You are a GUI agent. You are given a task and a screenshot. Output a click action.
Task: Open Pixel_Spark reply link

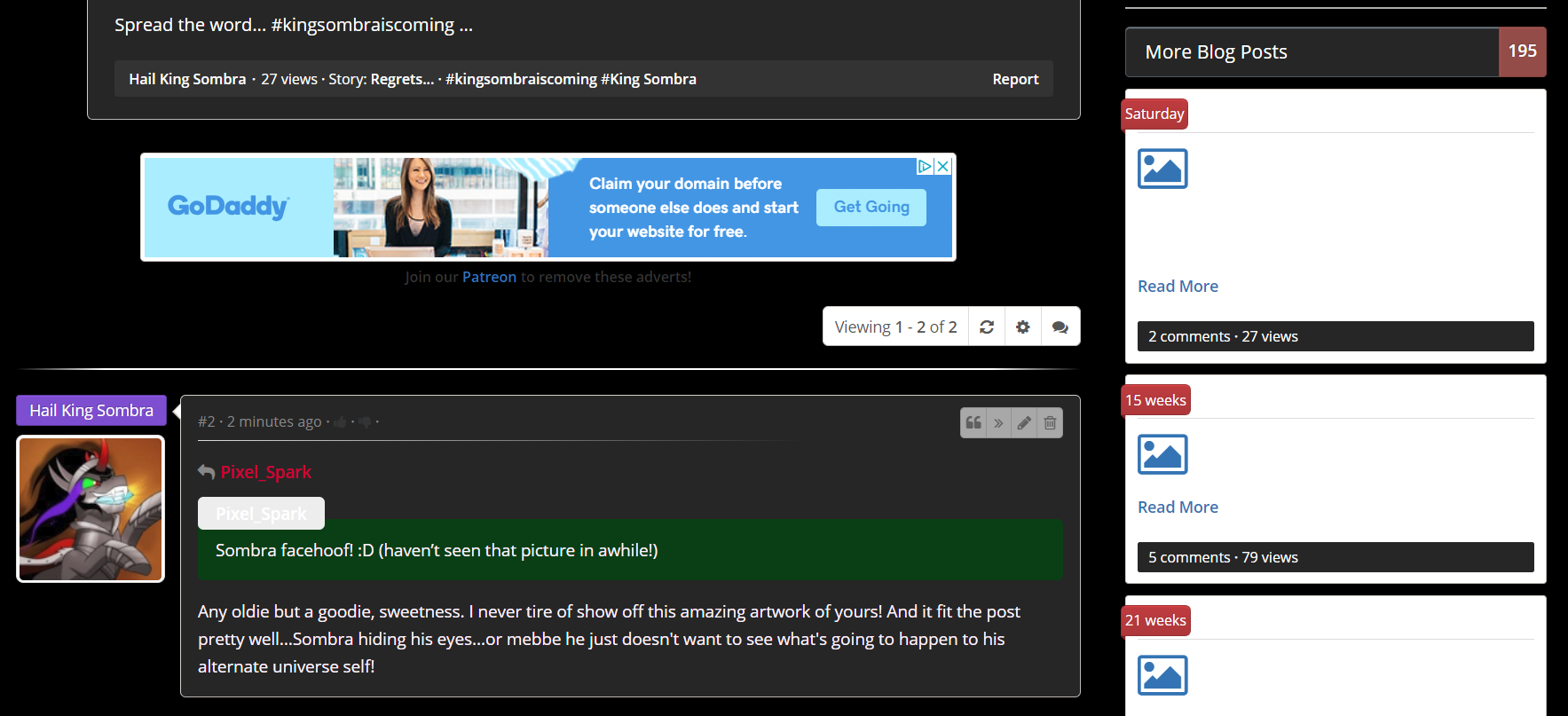pos(265,472)
